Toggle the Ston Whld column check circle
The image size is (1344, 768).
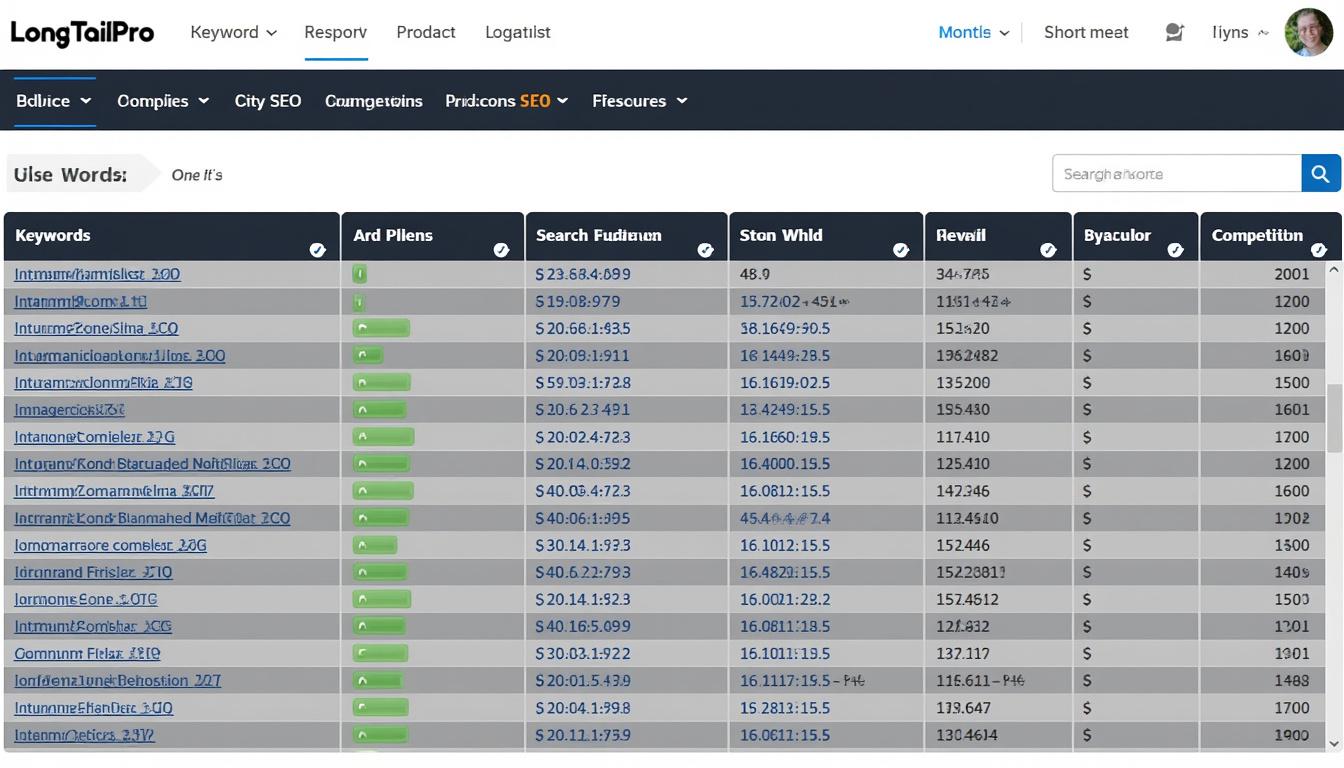[900, 250]
